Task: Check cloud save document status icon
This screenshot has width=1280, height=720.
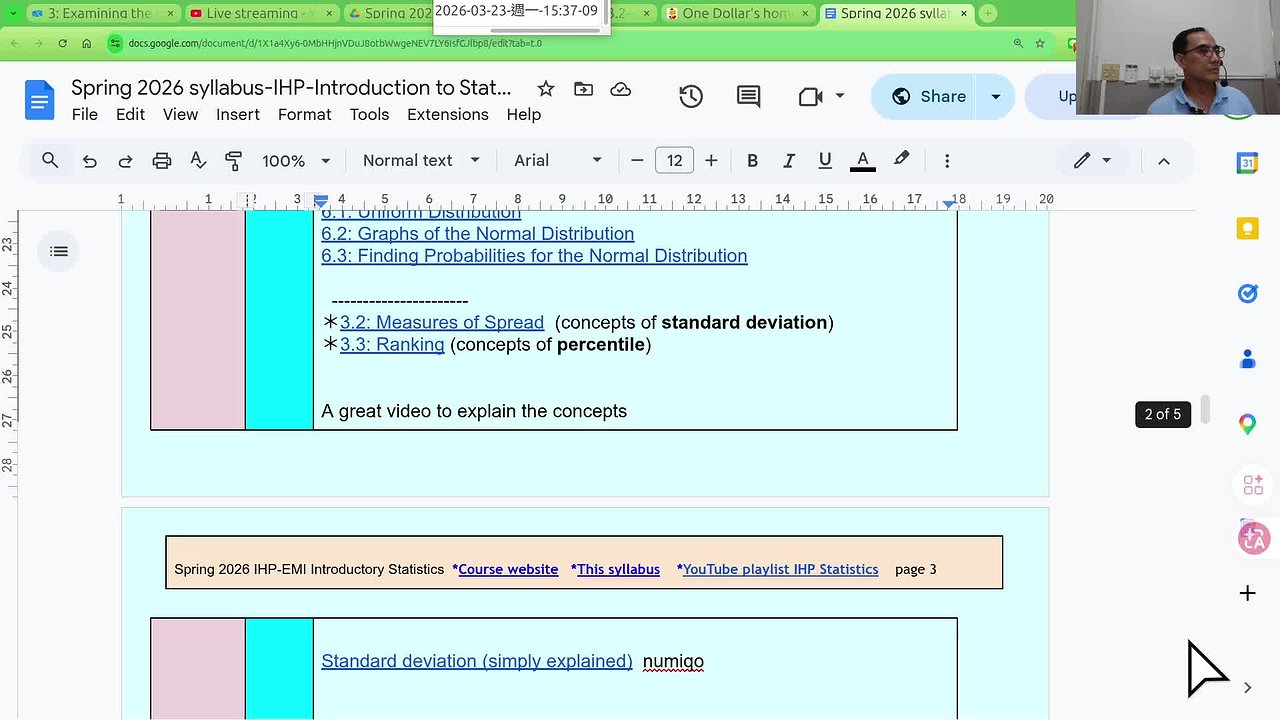Action: point(621,89)
